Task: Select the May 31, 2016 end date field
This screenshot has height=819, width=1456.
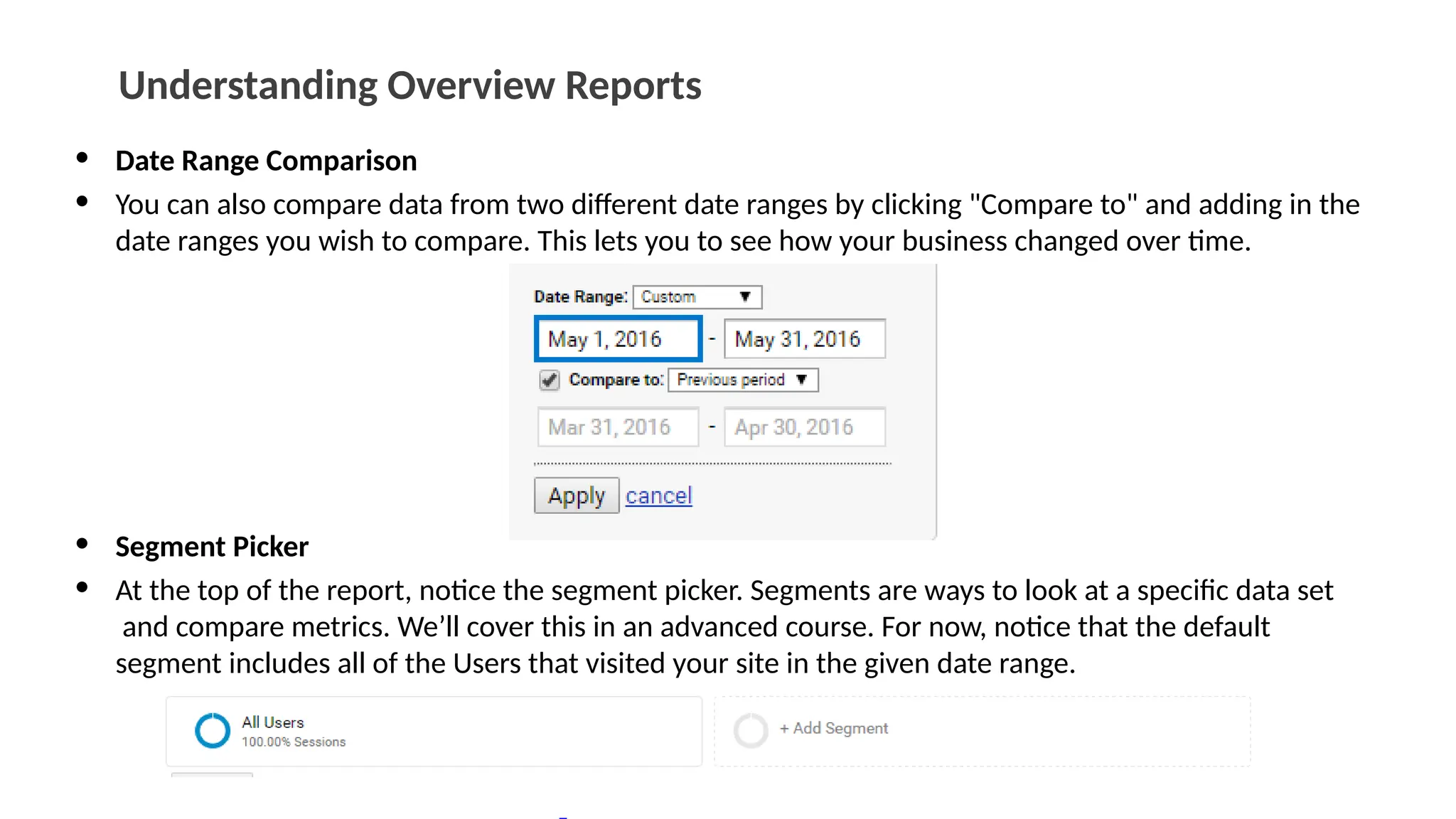Action: pos(805,339)
